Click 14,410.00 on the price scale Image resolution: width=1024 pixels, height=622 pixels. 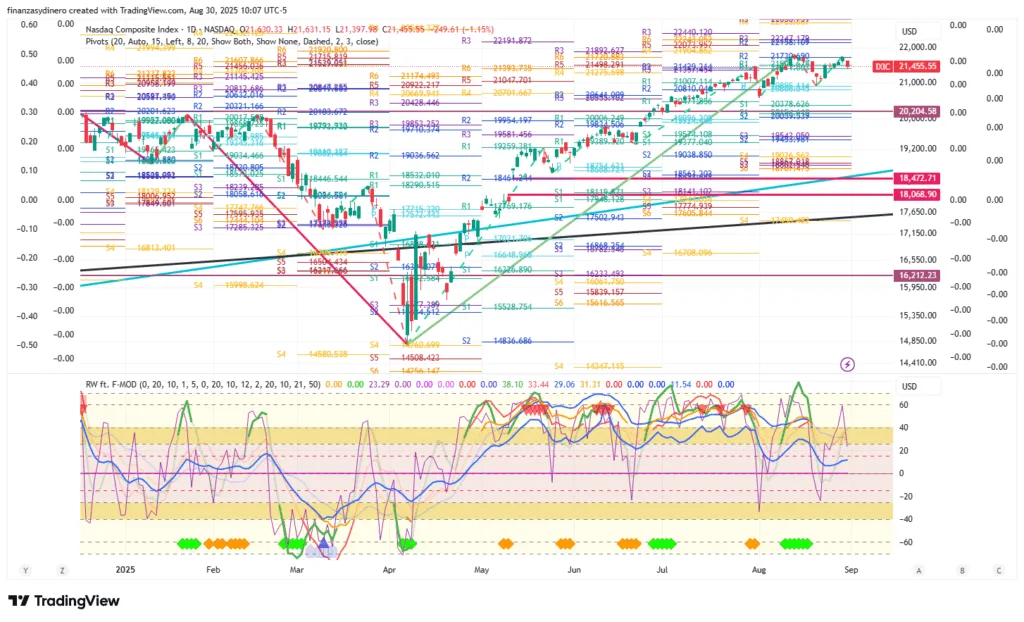(918, 363)
